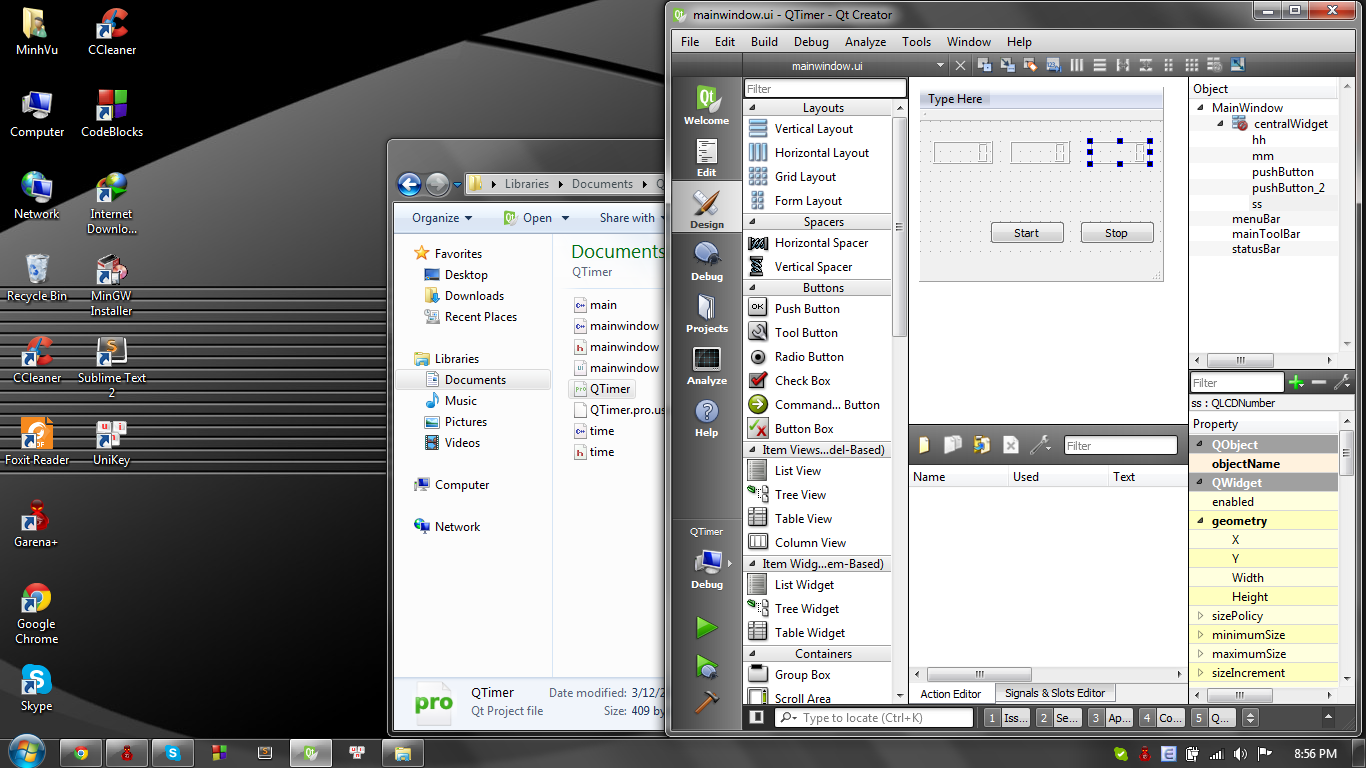Viewport: 1366px width, 768px height.
Task: Click the green plus to add dynamic property
Action: [1297, 382]
